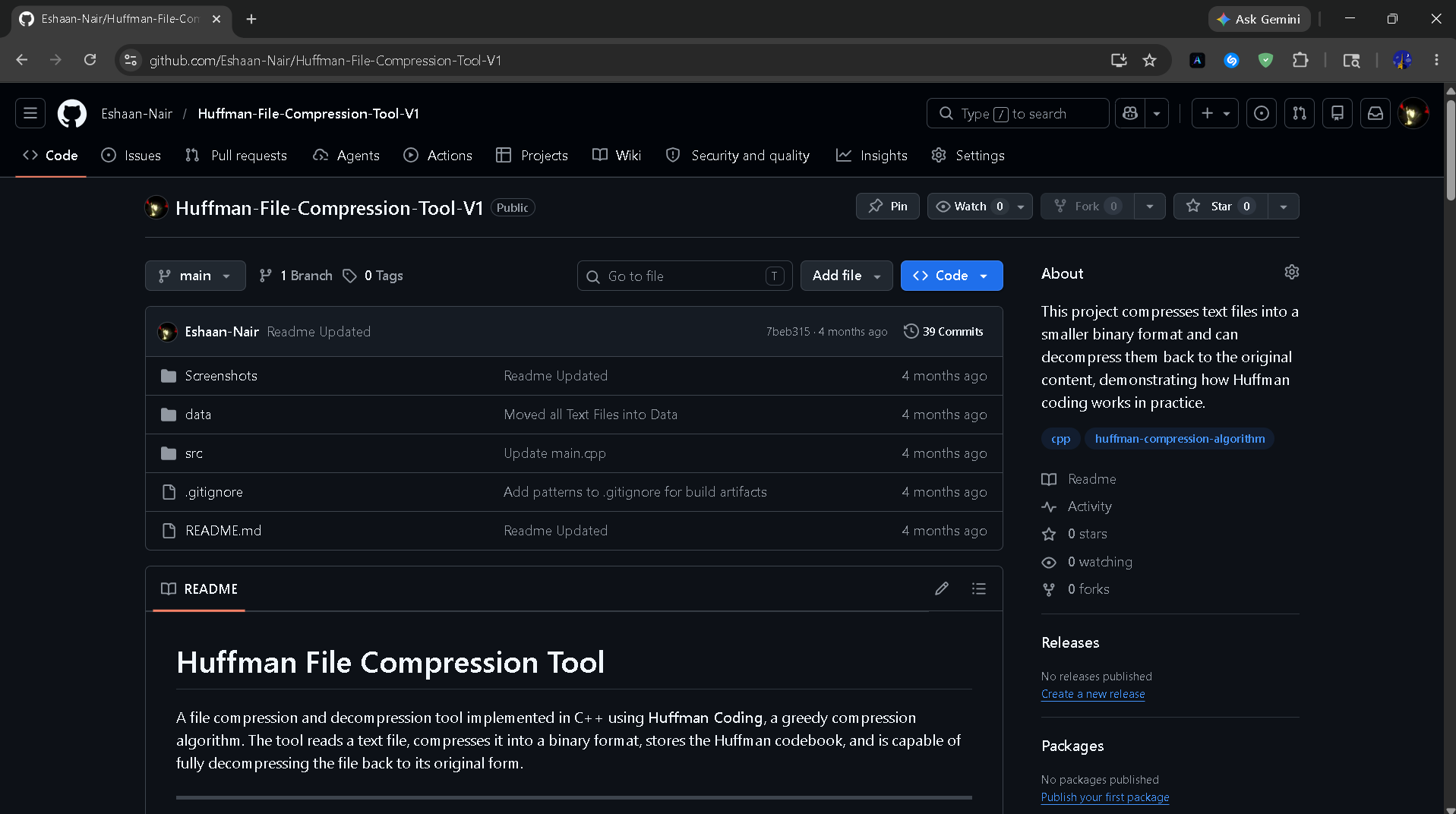Image resolution: width=1456 pixels, height=814 pixels.
Task: Click the page vertical scrollbar
Action: click(1450, 152)
